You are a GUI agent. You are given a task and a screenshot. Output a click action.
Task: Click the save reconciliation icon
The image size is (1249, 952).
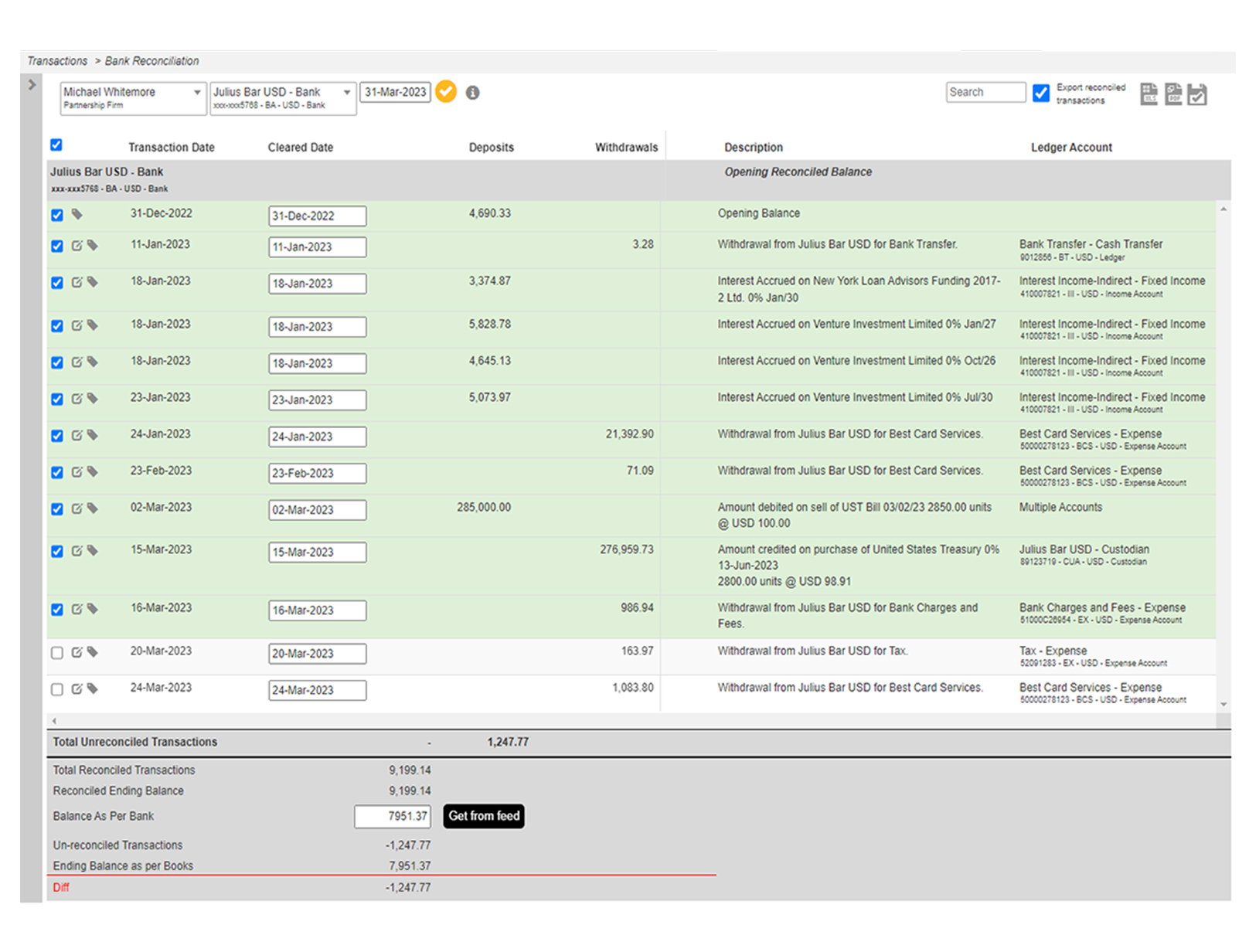coord(1196,94)
